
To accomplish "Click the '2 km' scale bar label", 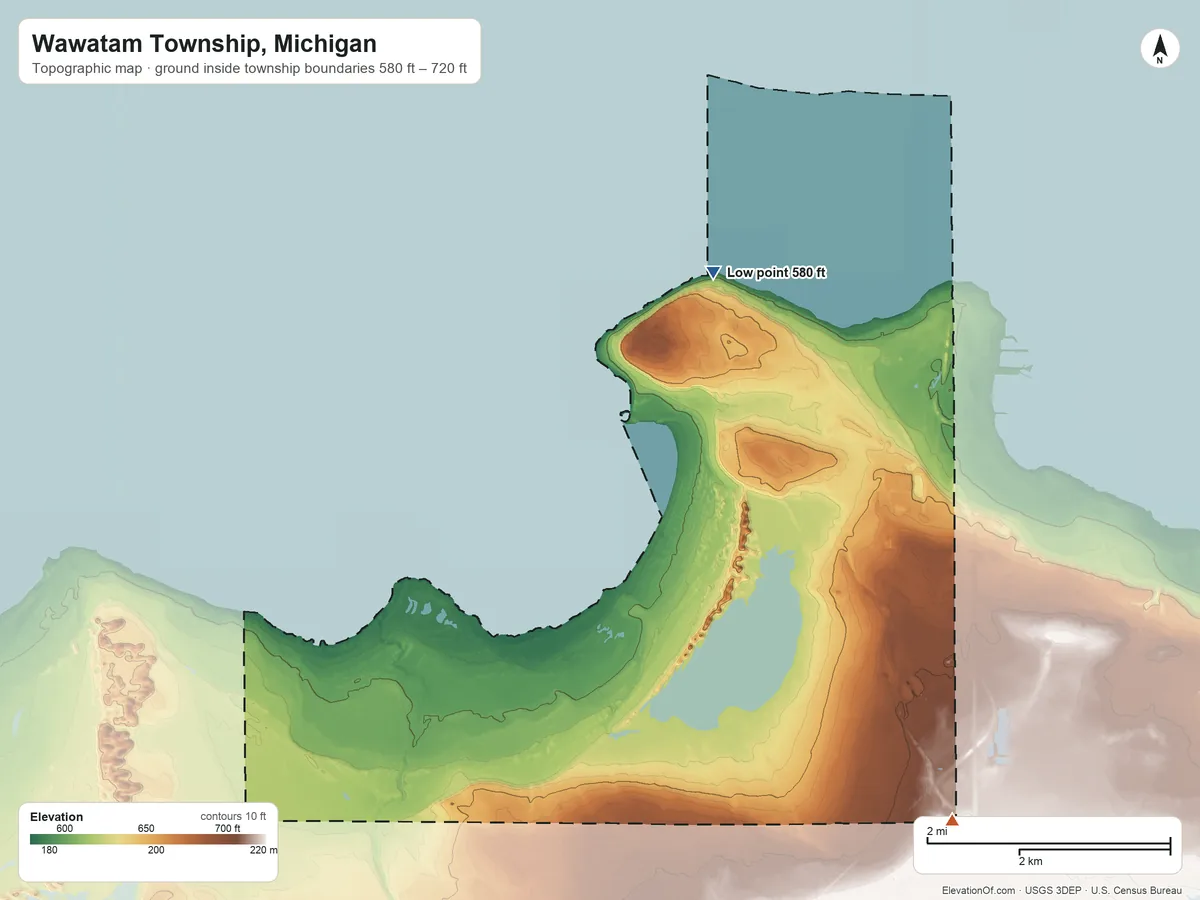I will point(1031,861).
